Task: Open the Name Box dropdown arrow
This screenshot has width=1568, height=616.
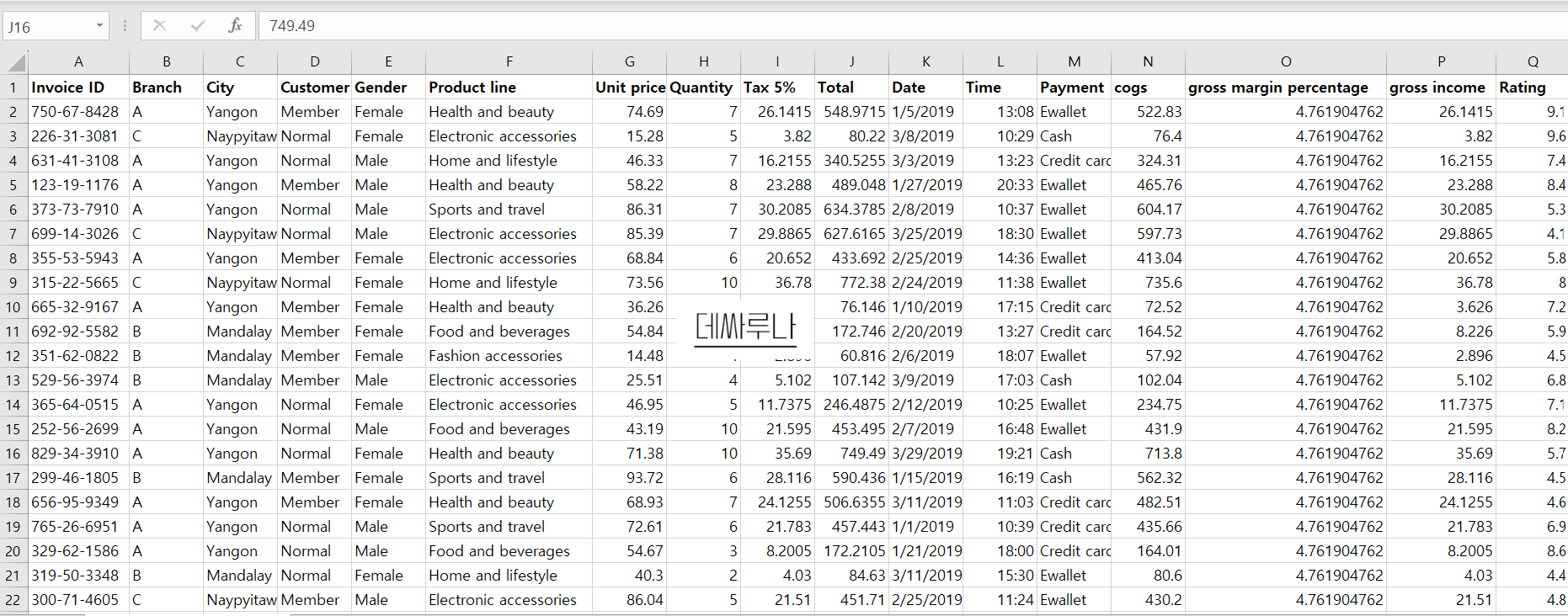Action: [99, 26]
